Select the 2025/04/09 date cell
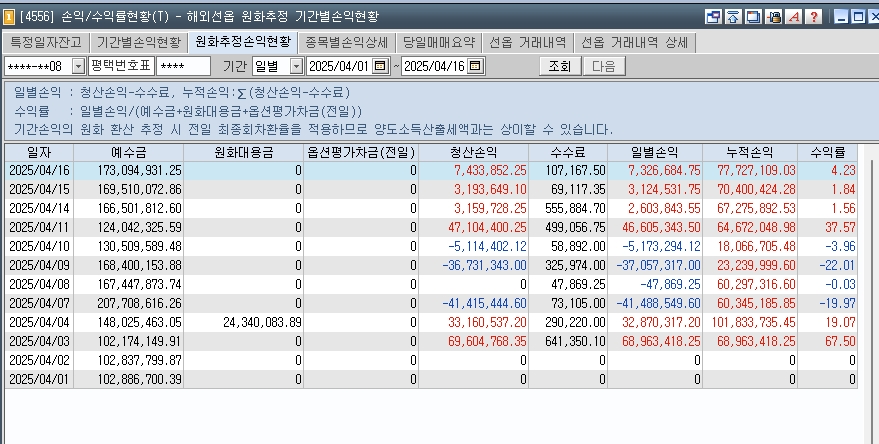This screenshot has width=879, height=444. point(39,265)
